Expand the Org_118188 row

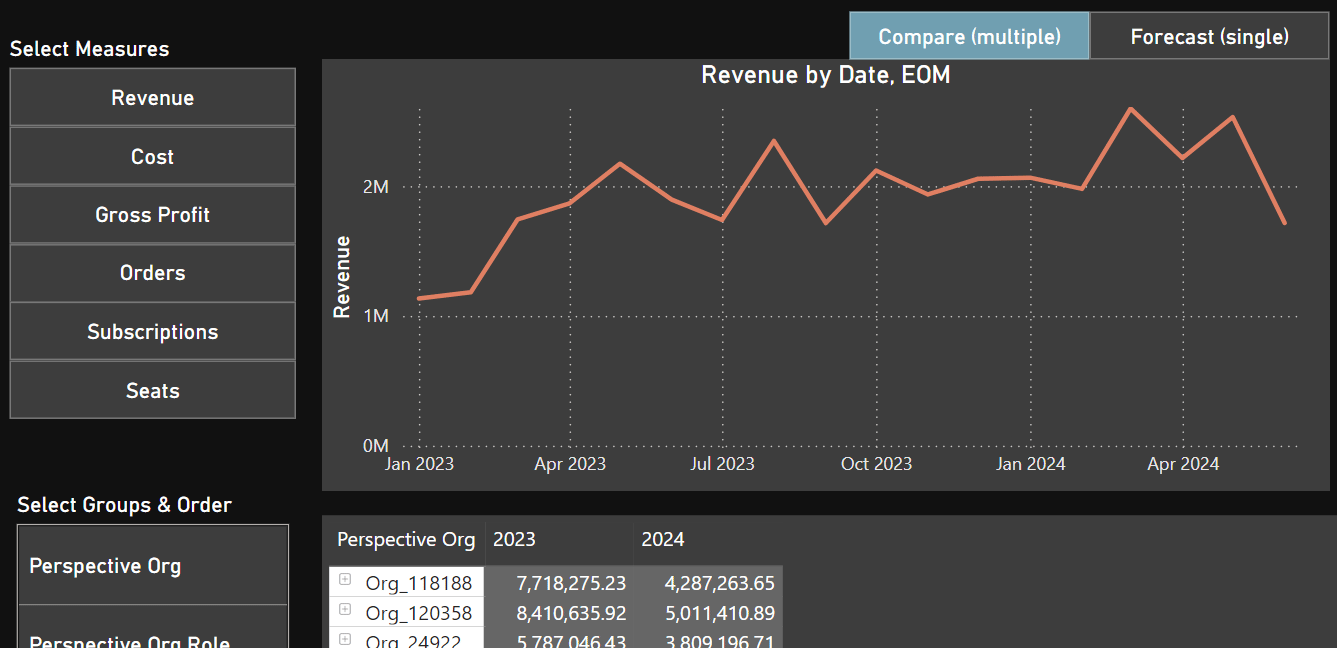[x=345, y=579]
